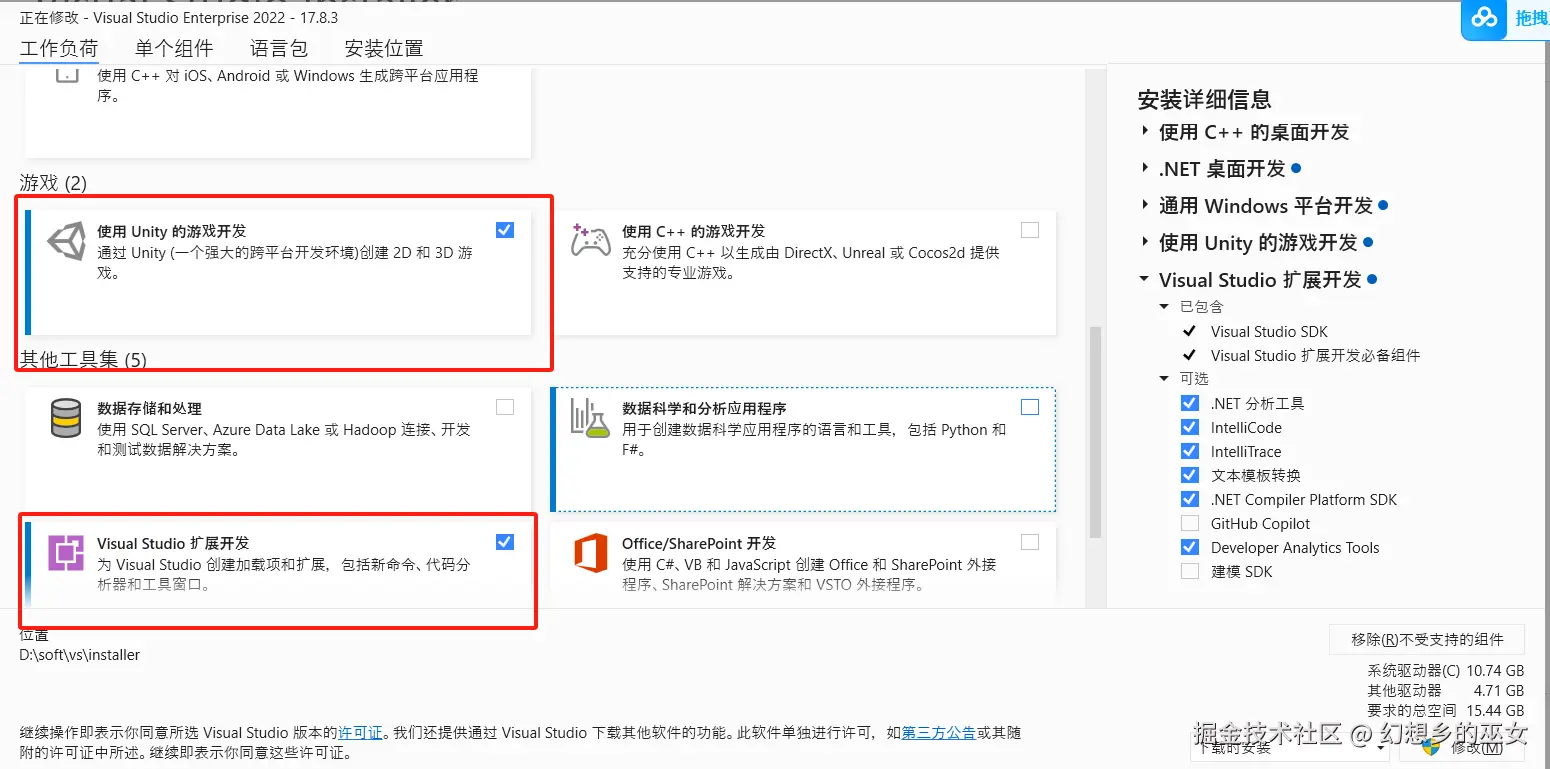Expand .NET 桌面开发 details
This screenshot has width=1550, height=769.
point(1145,168)
